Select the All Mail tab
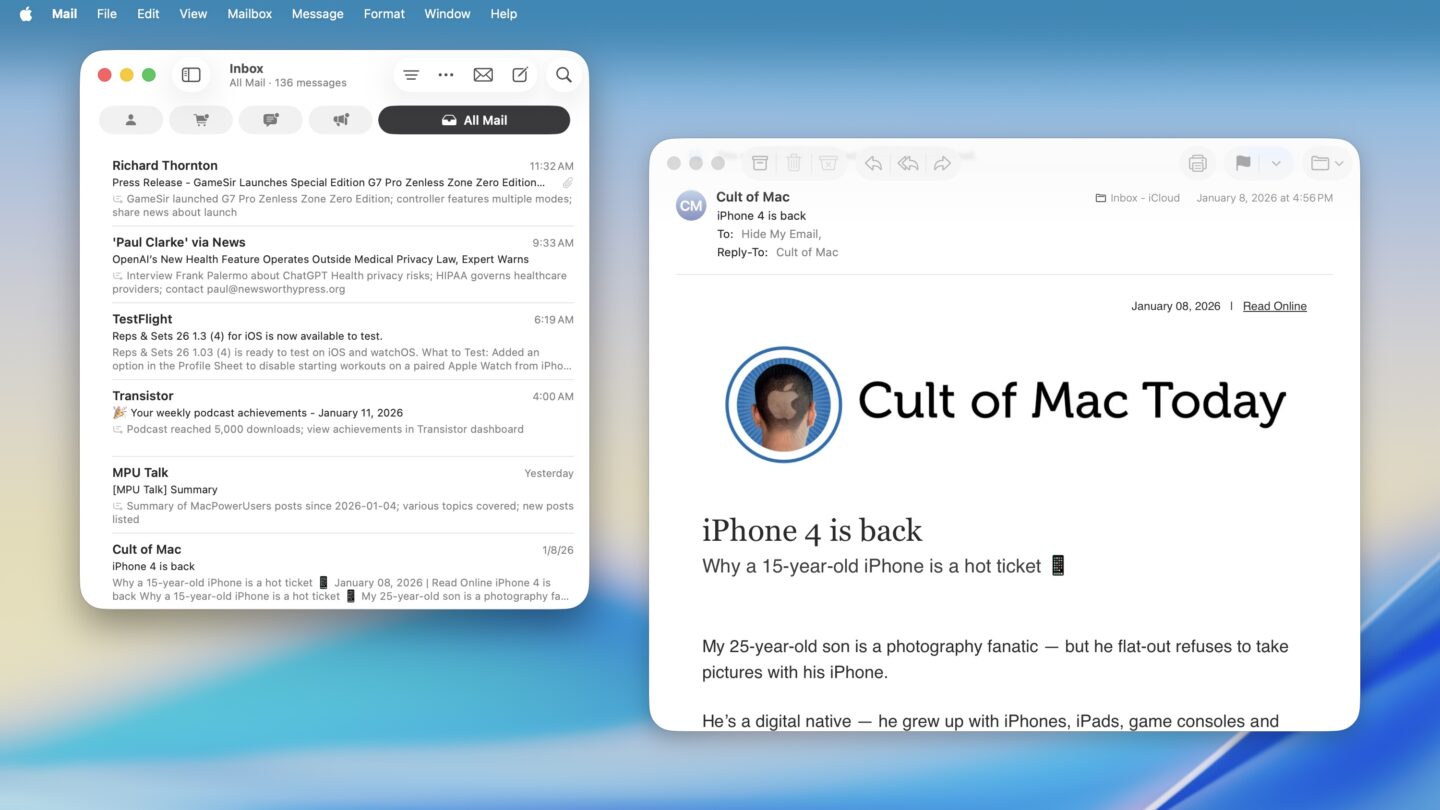The height and width of the screenshot is (810, 1440). (x=474, y=119)
